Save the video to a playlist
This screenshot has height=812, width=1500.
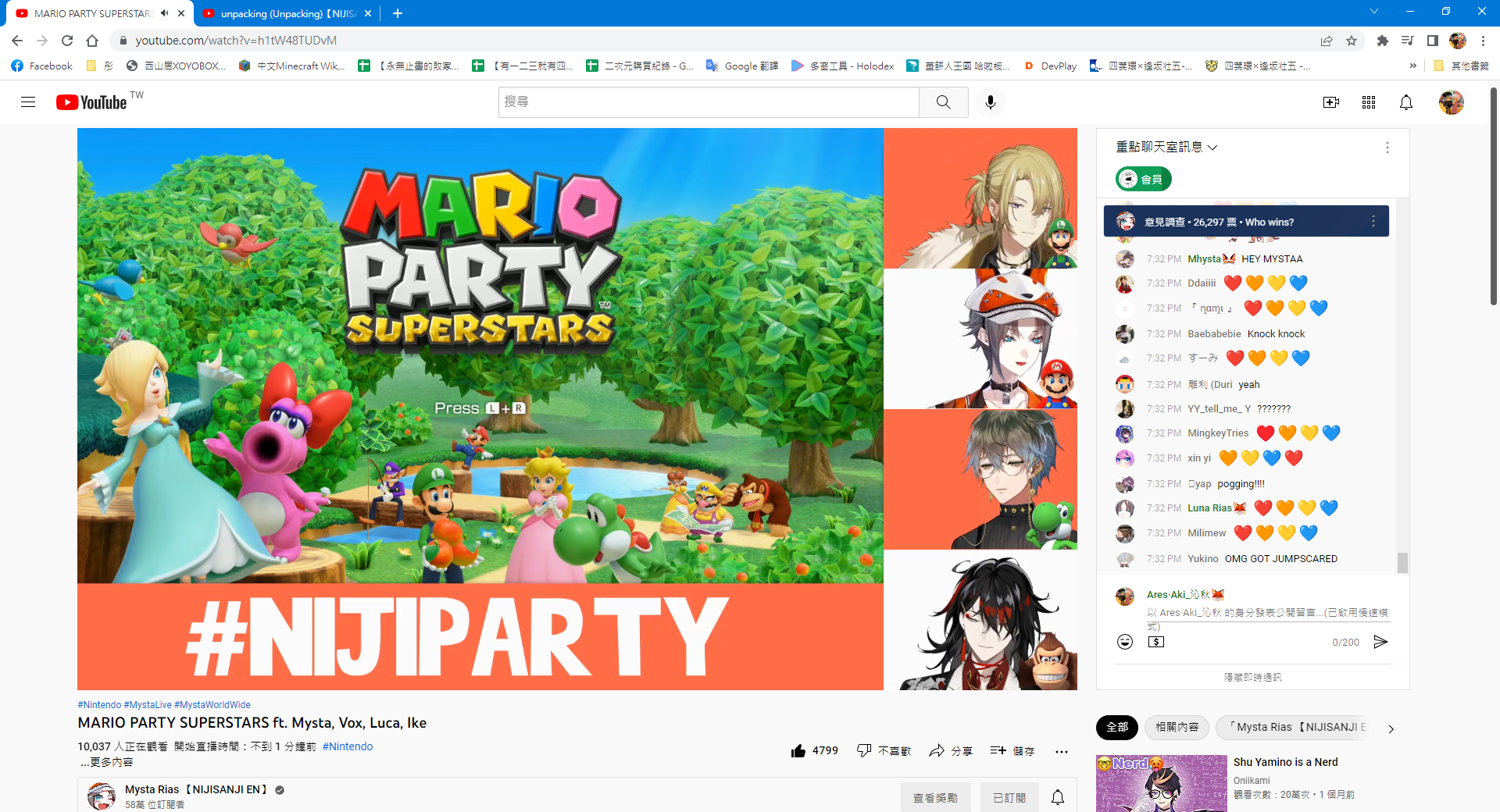click(1012, 750)
